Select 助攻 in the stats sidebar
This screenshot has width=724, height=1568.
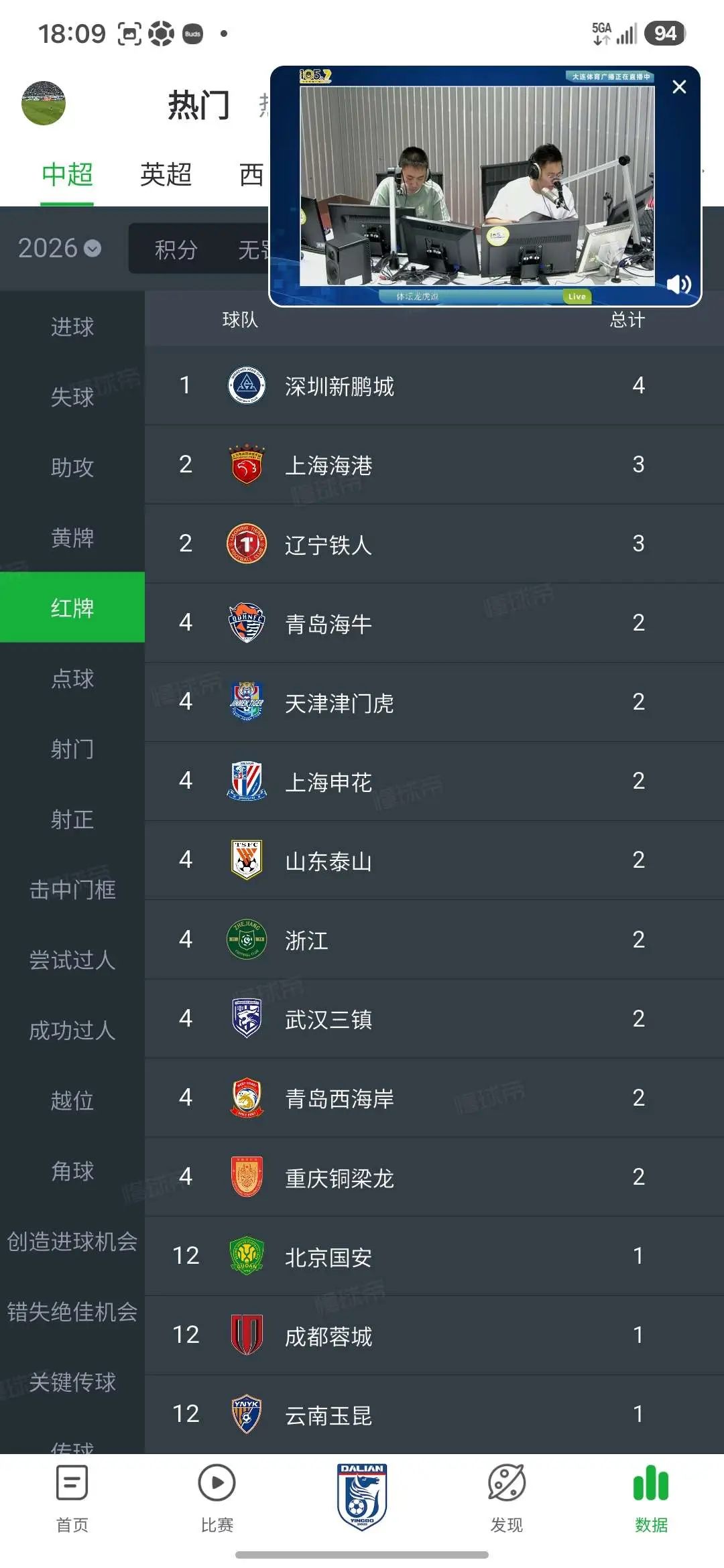72,467
